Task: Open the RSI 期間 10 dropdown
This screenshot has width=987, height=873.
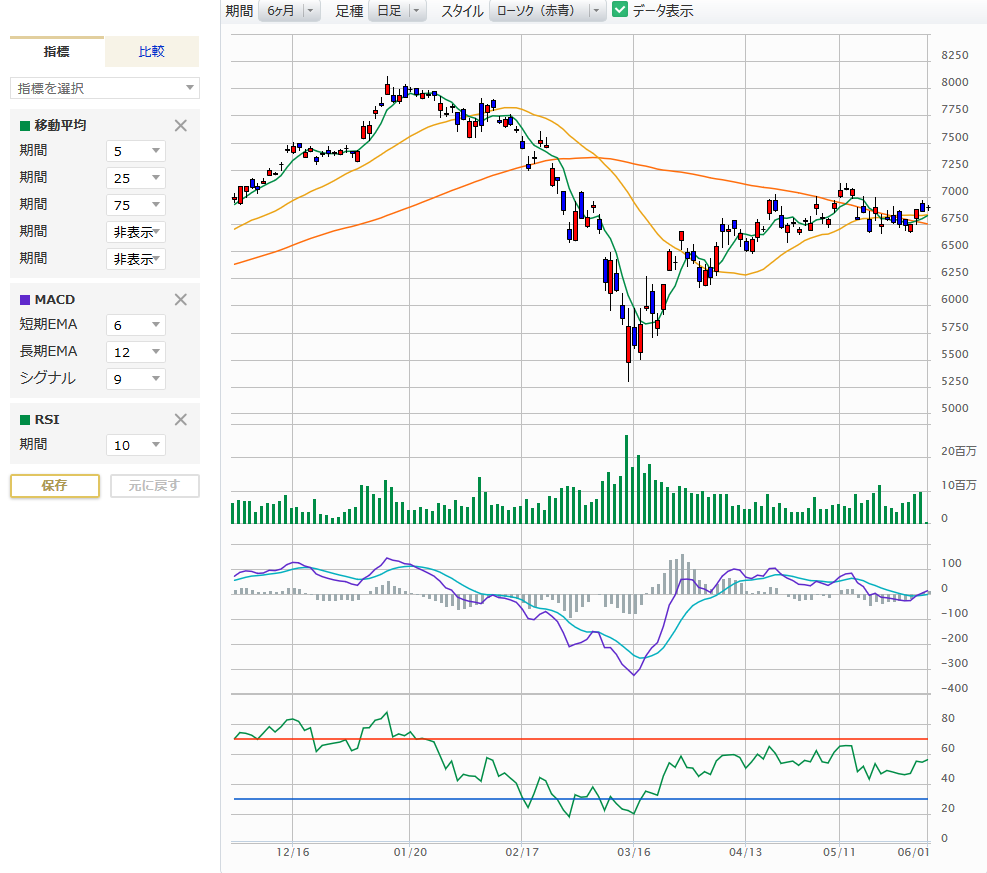Action: pos(136,445)
